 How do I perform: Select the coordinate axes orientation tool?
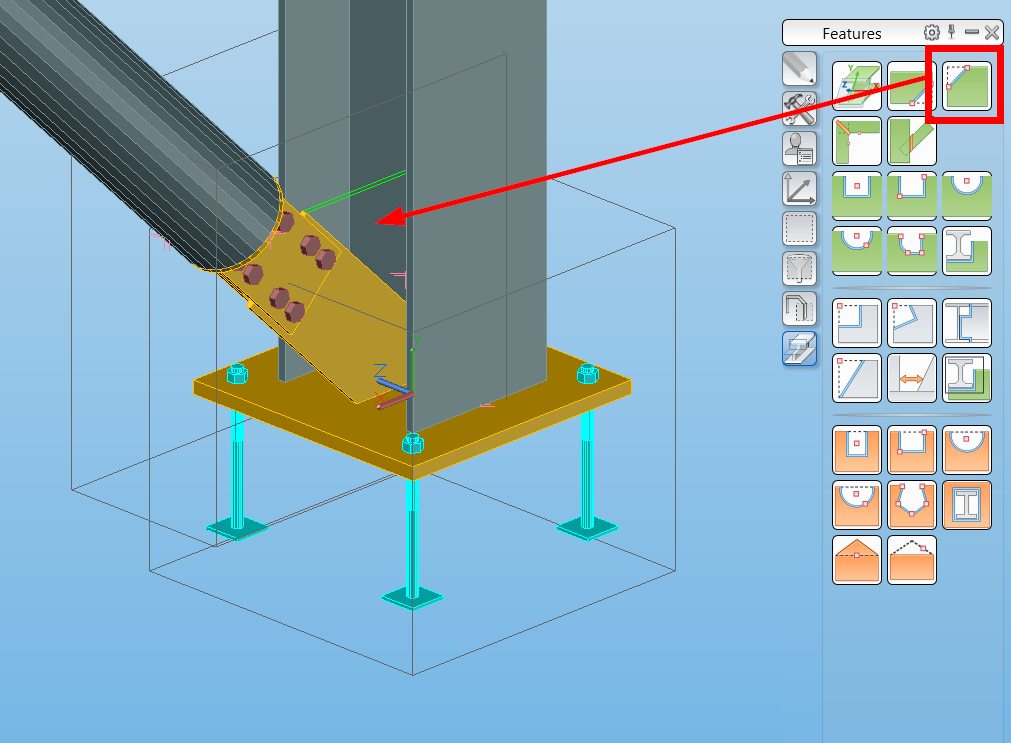point(799,189)
